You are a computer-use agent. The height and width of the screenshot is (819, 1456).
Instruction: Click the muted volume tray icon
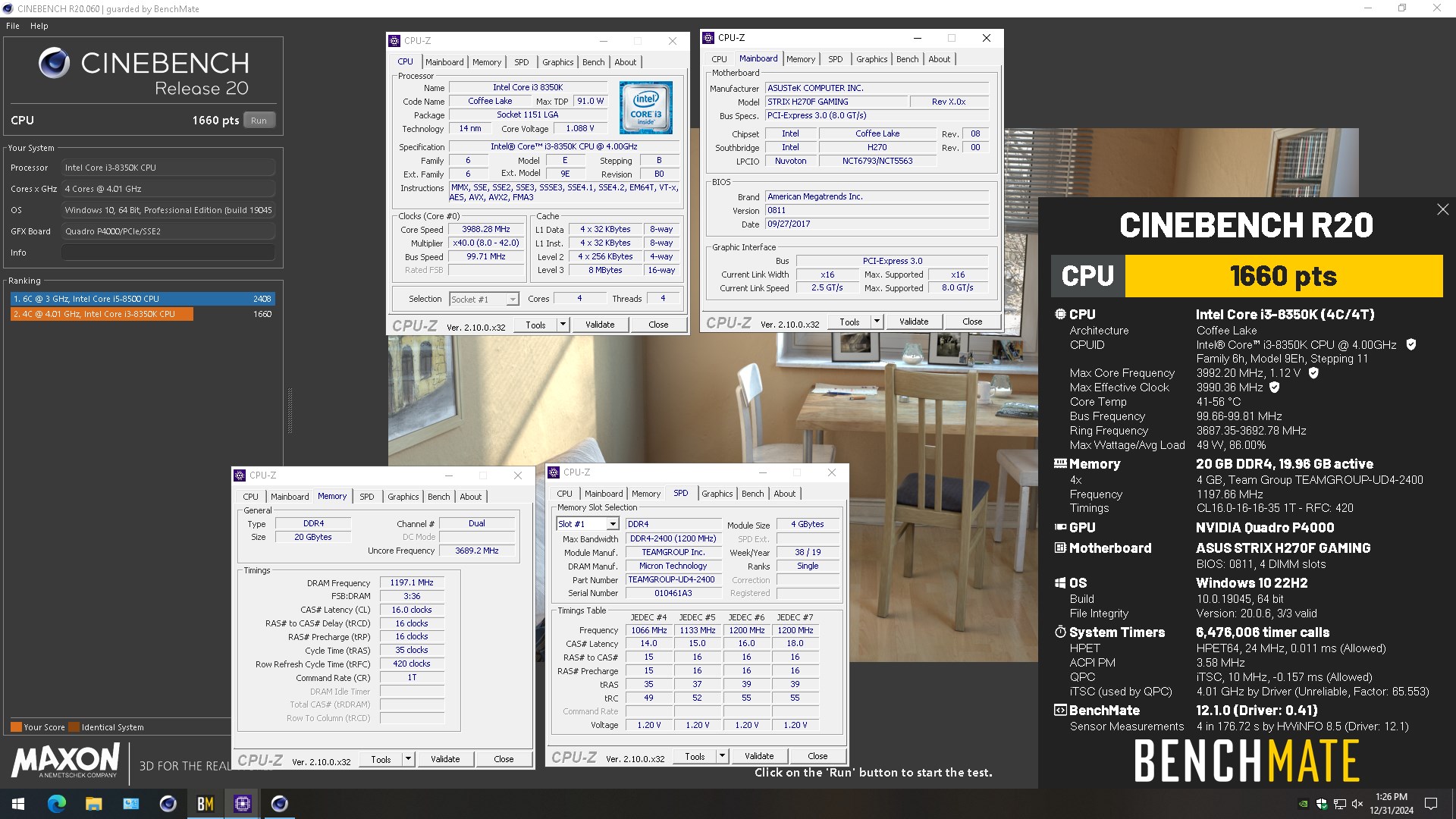1357,804
